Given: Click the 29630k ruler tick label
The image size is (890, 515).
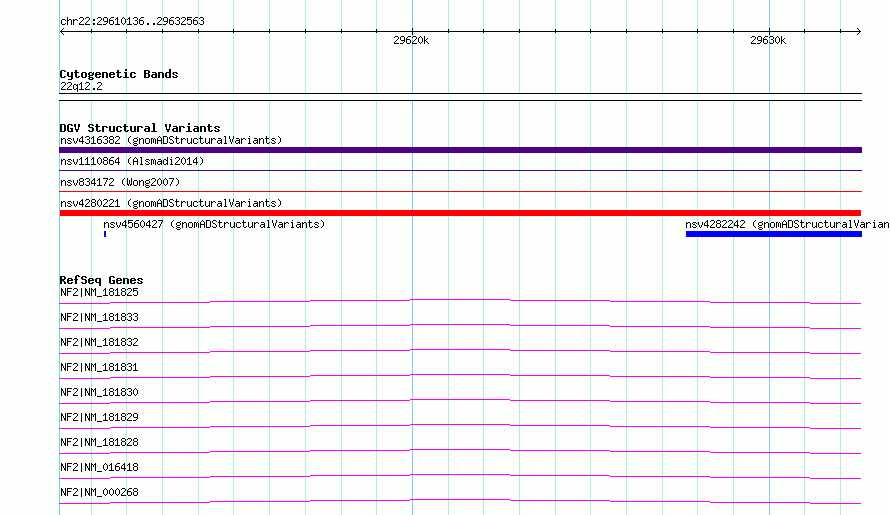Looking at the screenshot, I should pos(768,40).
